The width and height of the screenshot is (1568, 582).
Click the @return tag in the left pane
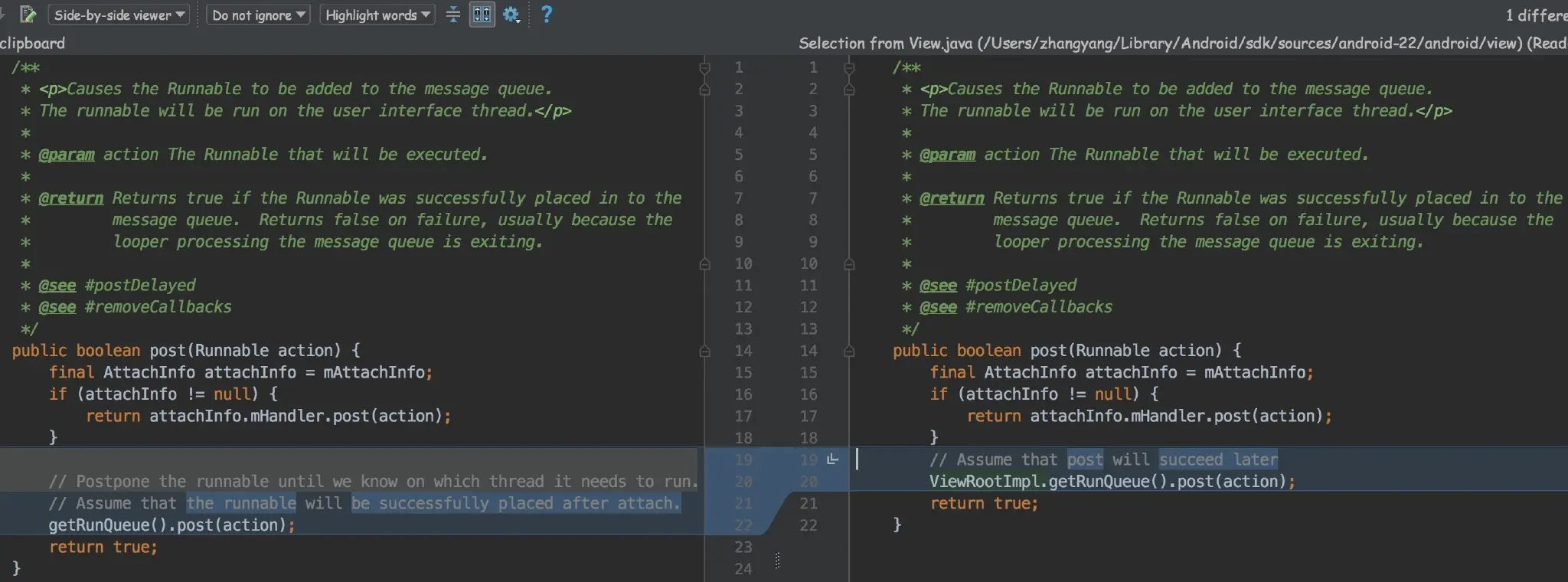(71, 198)
